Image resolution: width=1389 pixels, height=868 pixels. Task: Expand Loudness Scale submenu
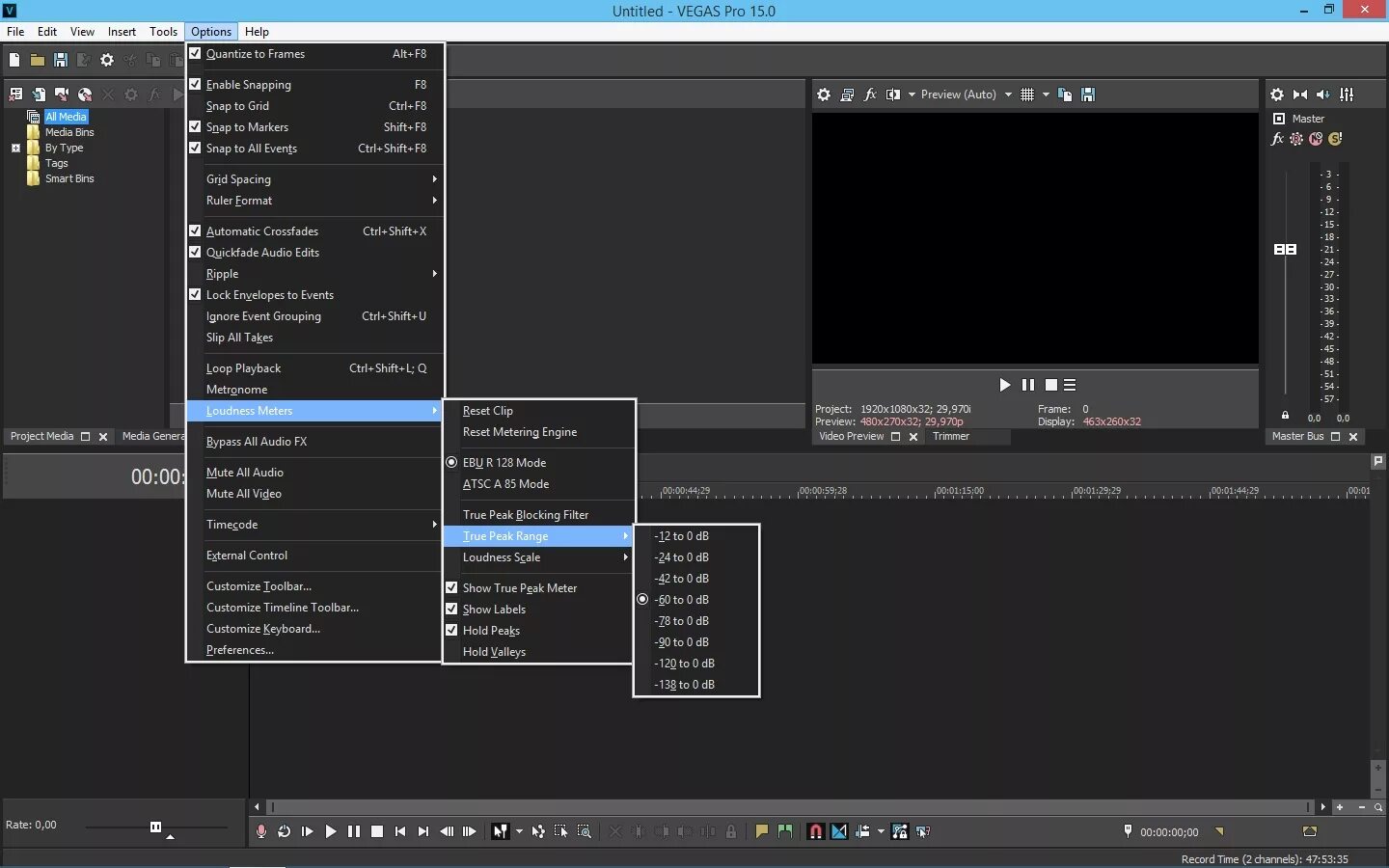coord(538,557)
